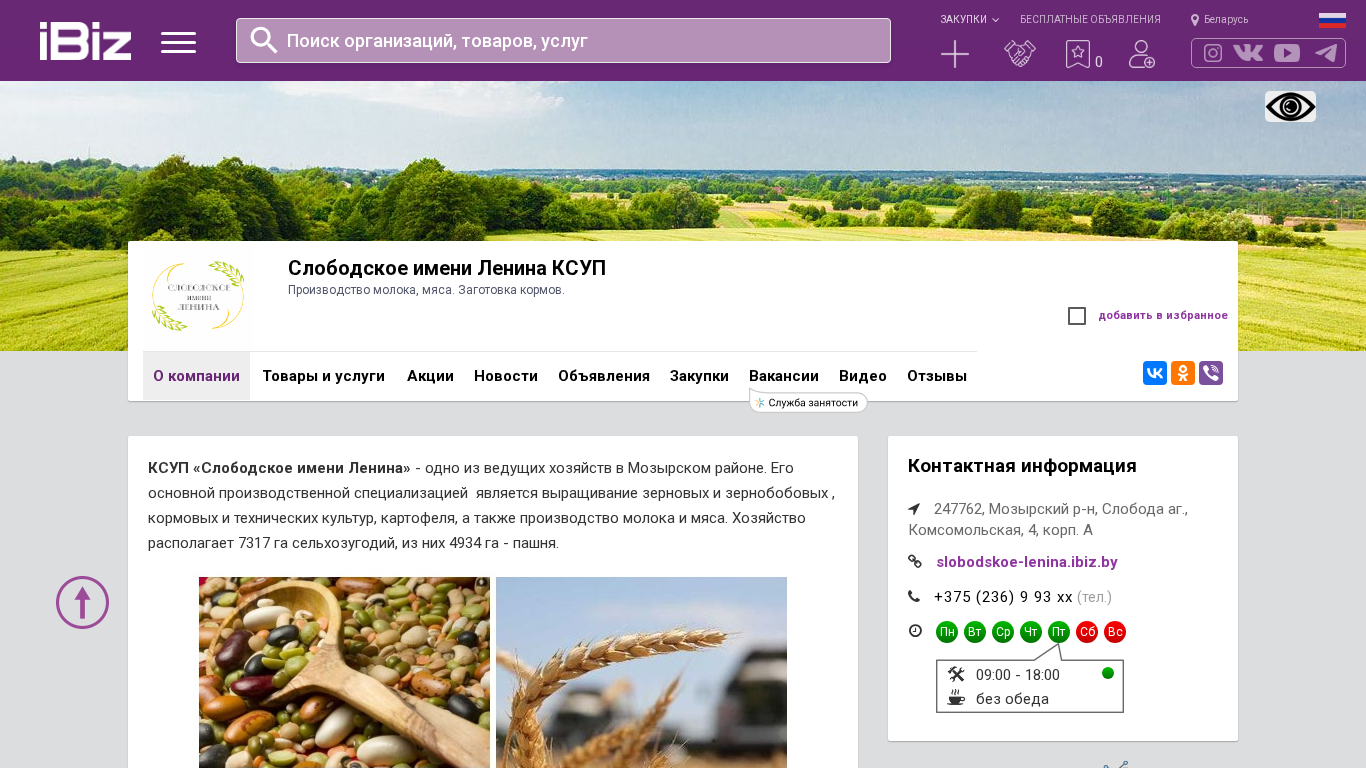Switch to Товары и услуги tab
1366x768 pixels.
click(x=324, y=376)
